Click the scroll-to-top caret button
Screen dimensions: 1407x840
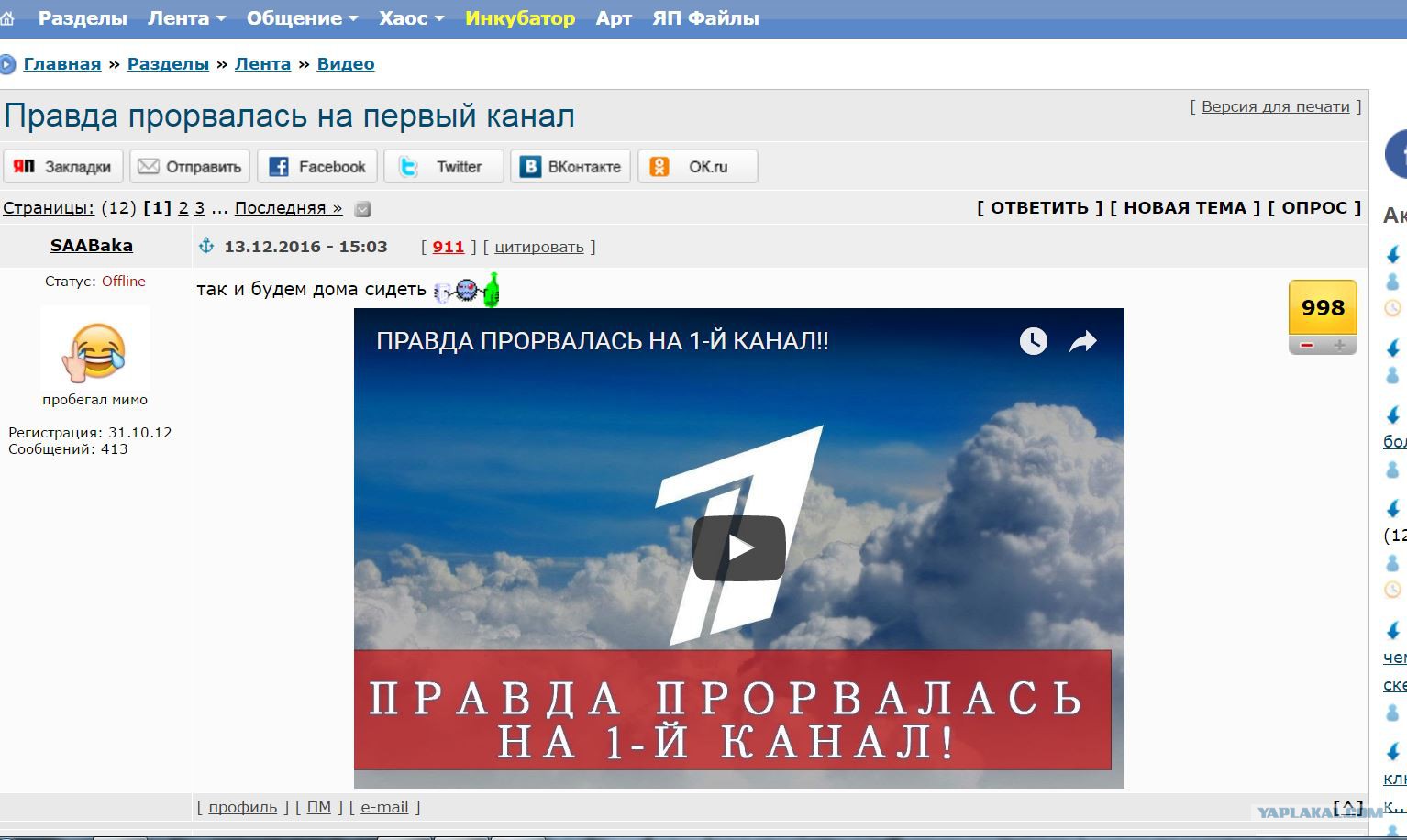pos(1348,808)
